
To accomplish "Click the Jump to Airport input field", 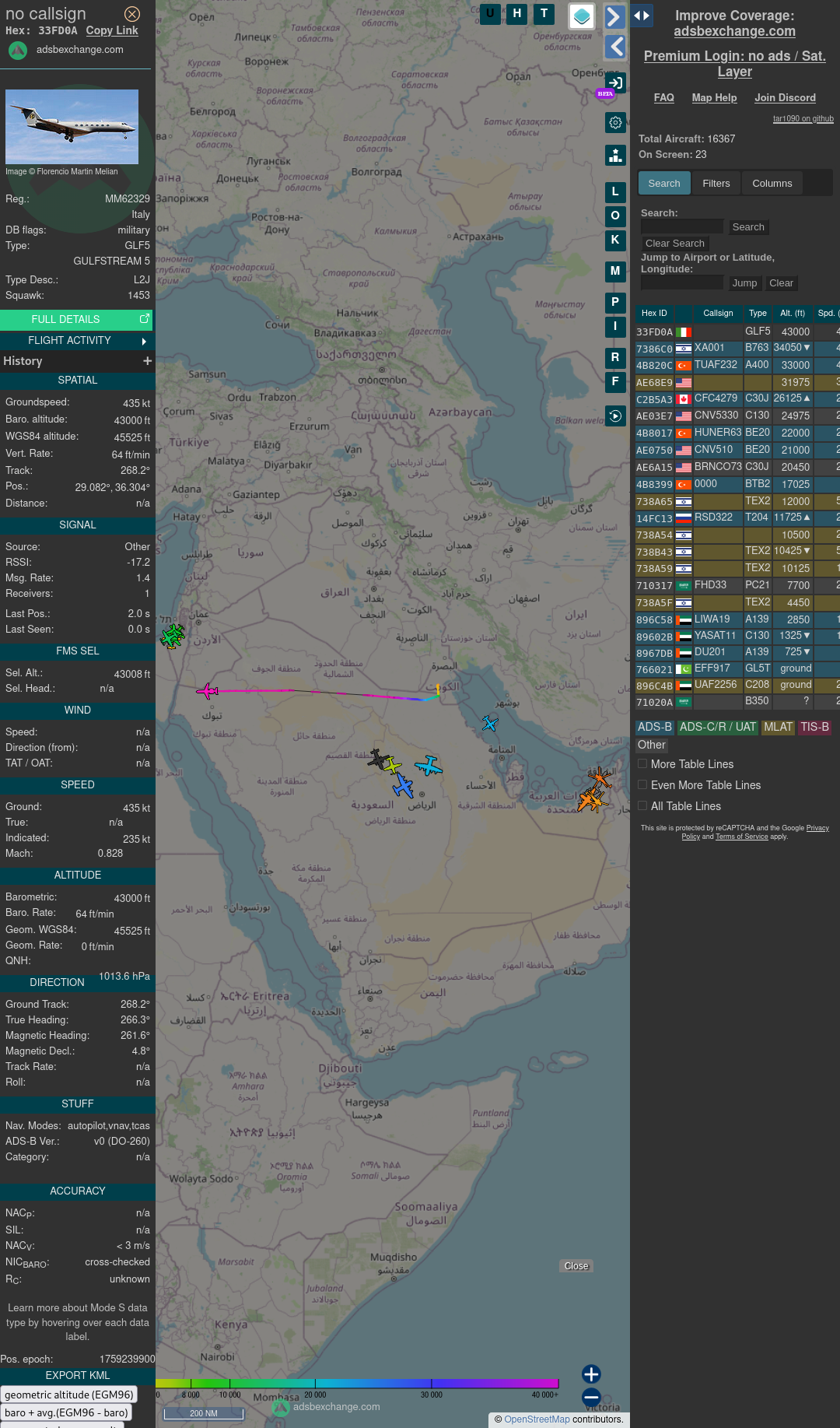I will [682, 283].
